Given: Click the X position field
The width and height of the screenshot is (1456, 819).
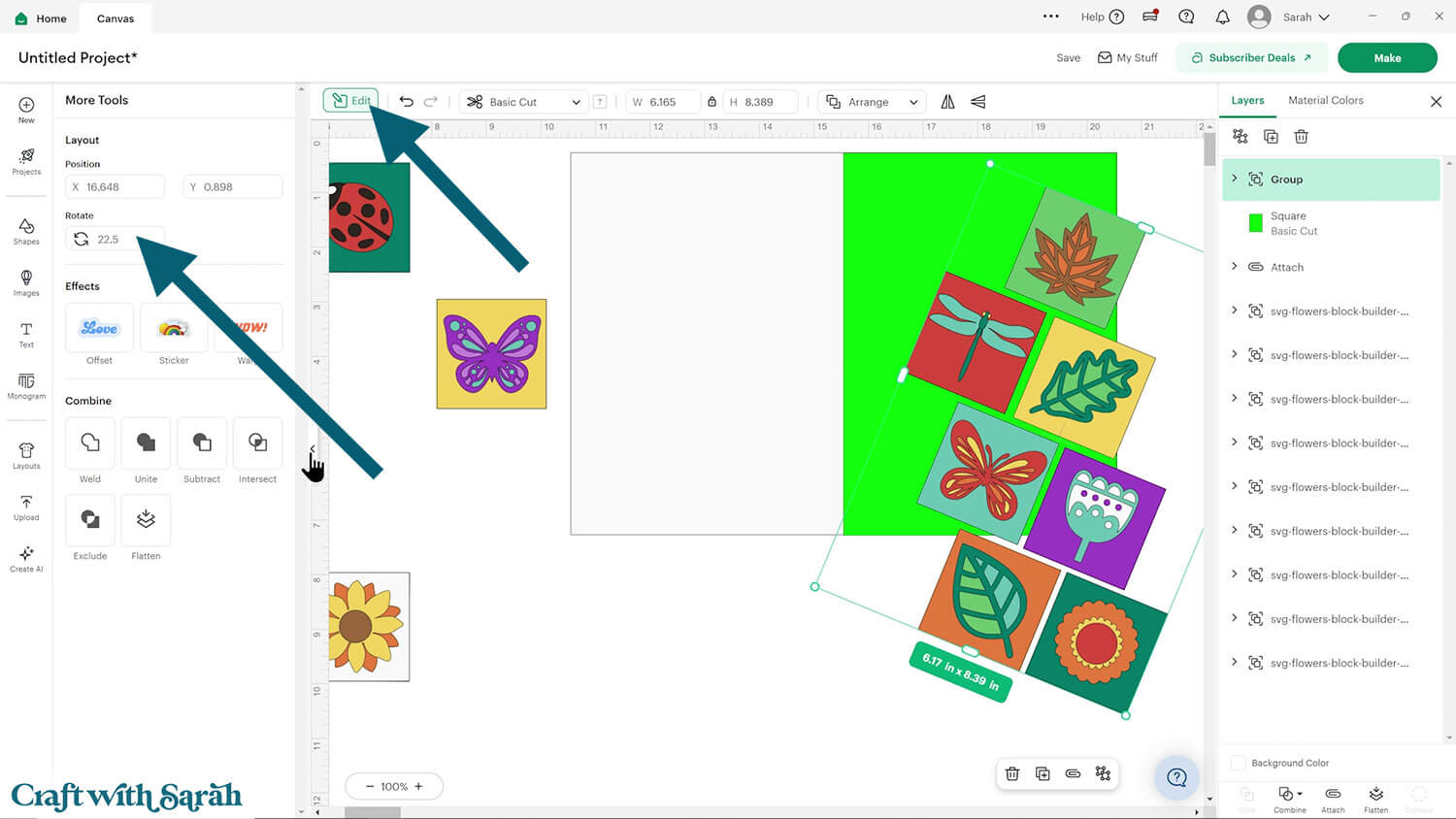Looking at the screenshot, I should [116, 187].
